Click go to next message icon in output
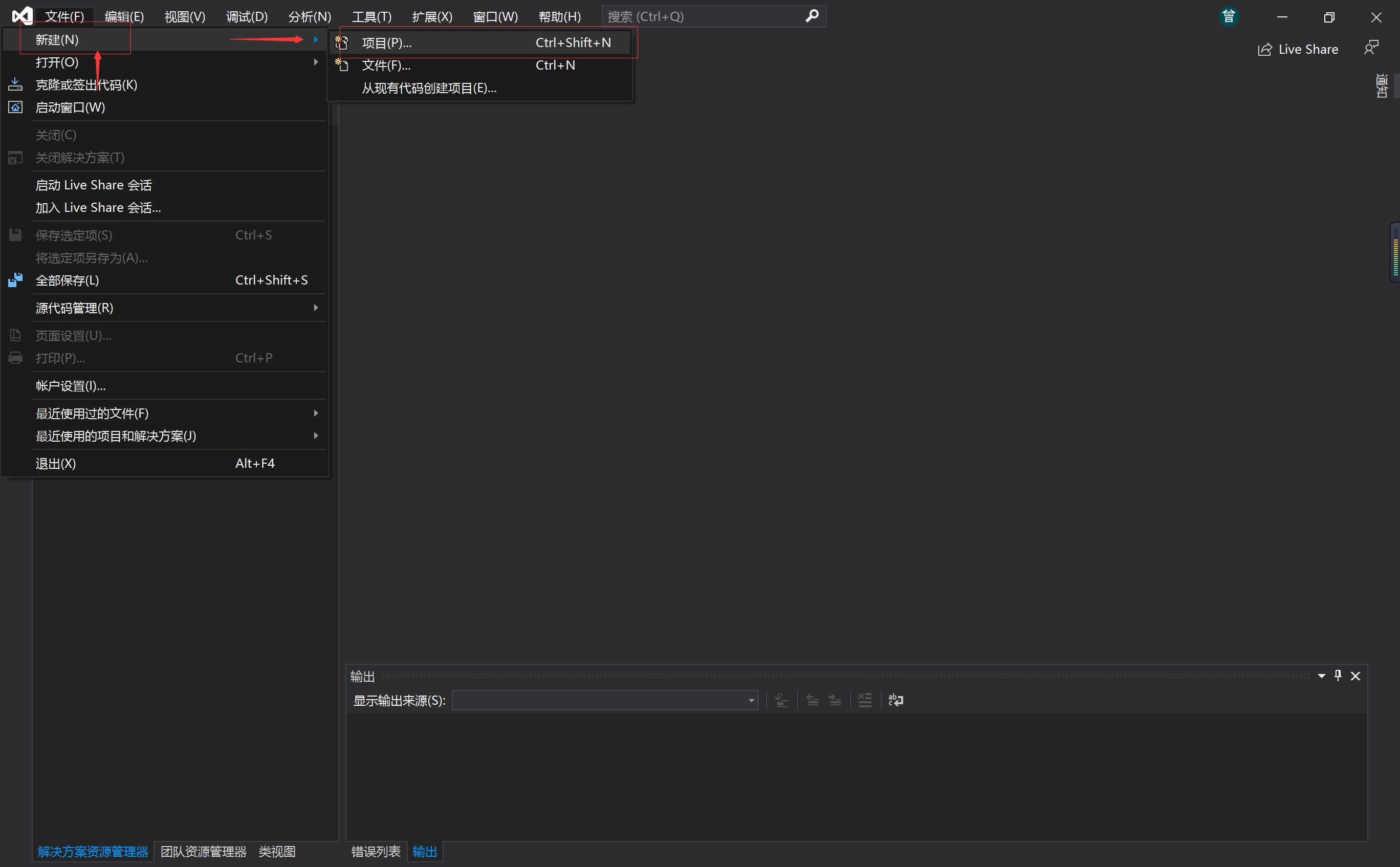 pyautogui.click(x=835, y=700)
